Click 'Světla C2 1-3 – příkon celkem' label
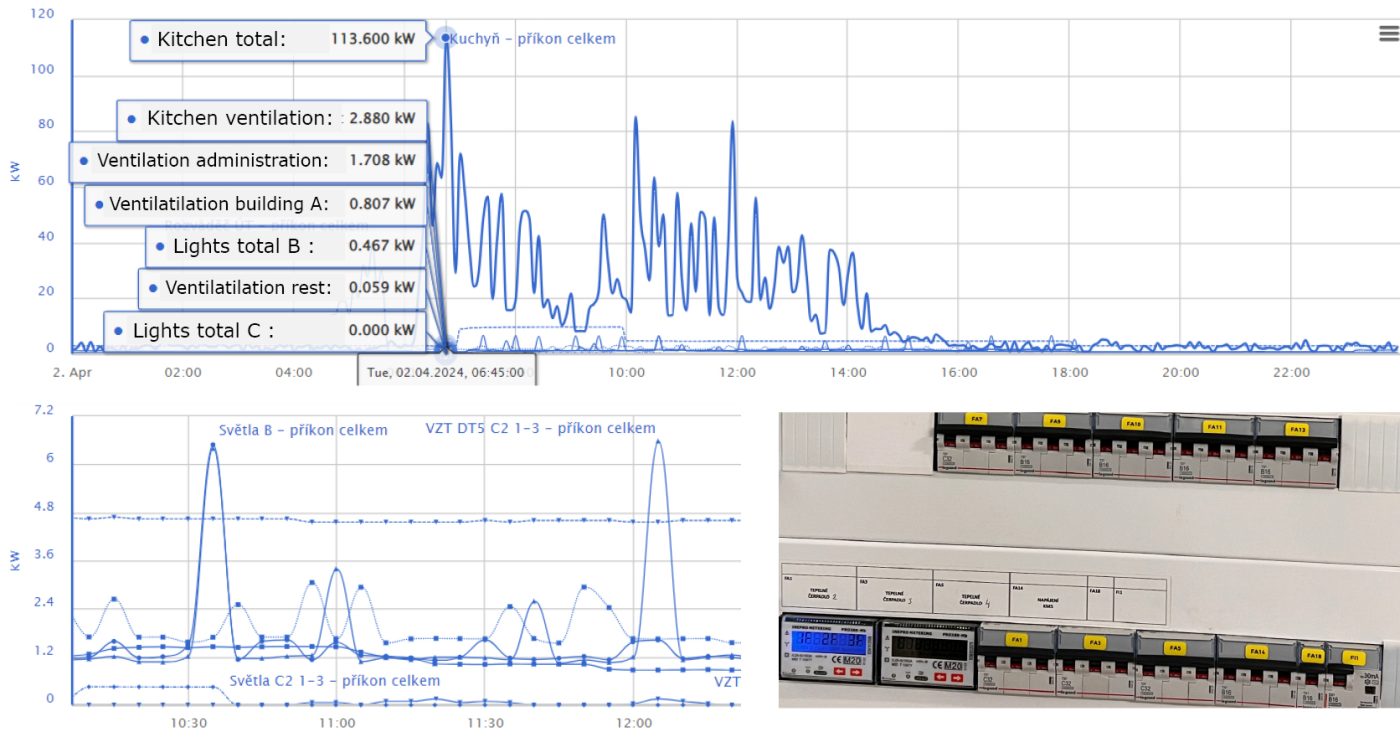The height and width of the screenshot is (737, 1400). coord(334,680)
